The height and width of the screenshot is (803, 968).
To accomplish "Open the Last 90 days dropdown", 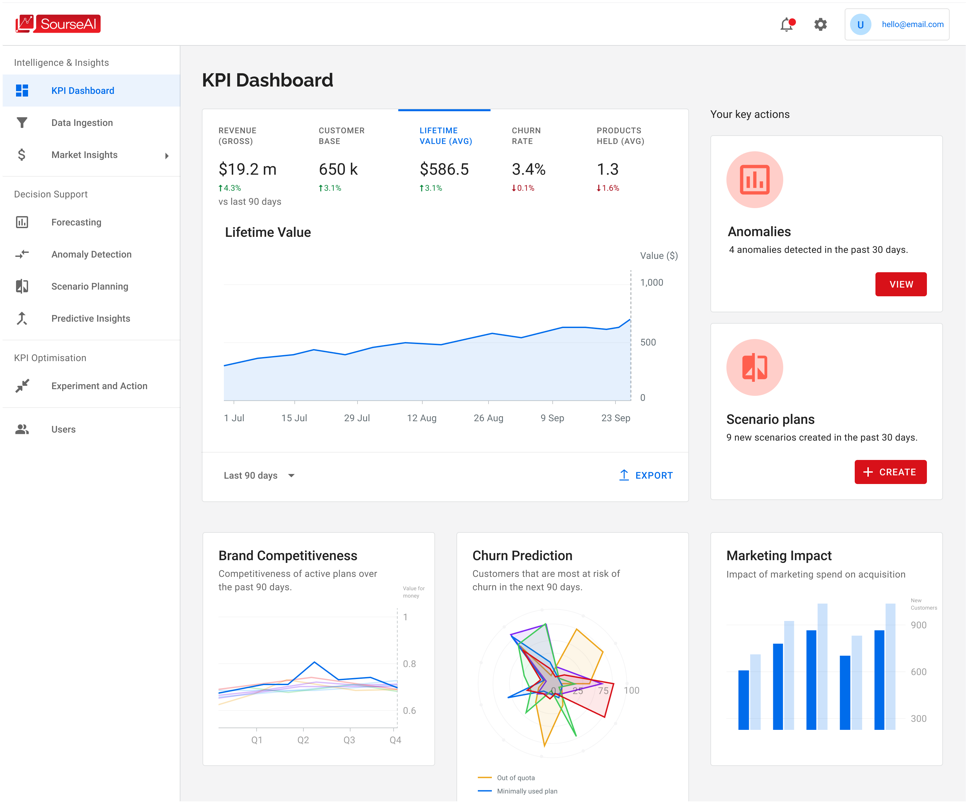I will point(259,476).
